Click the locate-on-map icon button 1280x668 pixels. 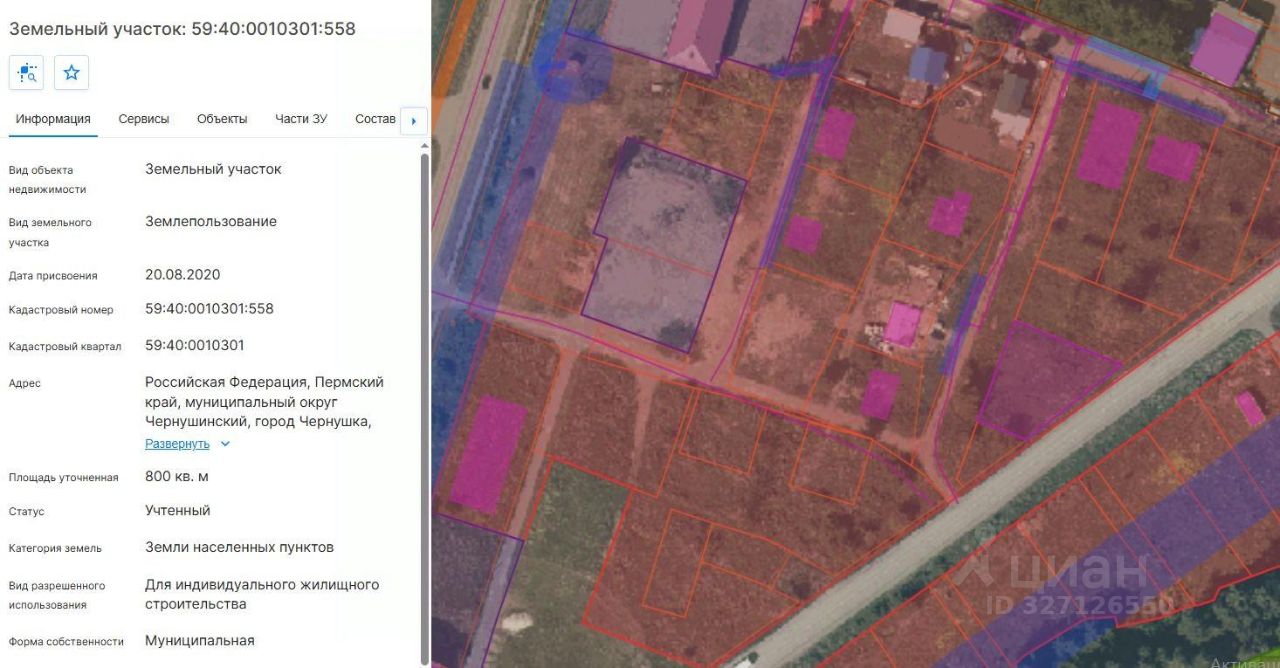coord(26,73)
